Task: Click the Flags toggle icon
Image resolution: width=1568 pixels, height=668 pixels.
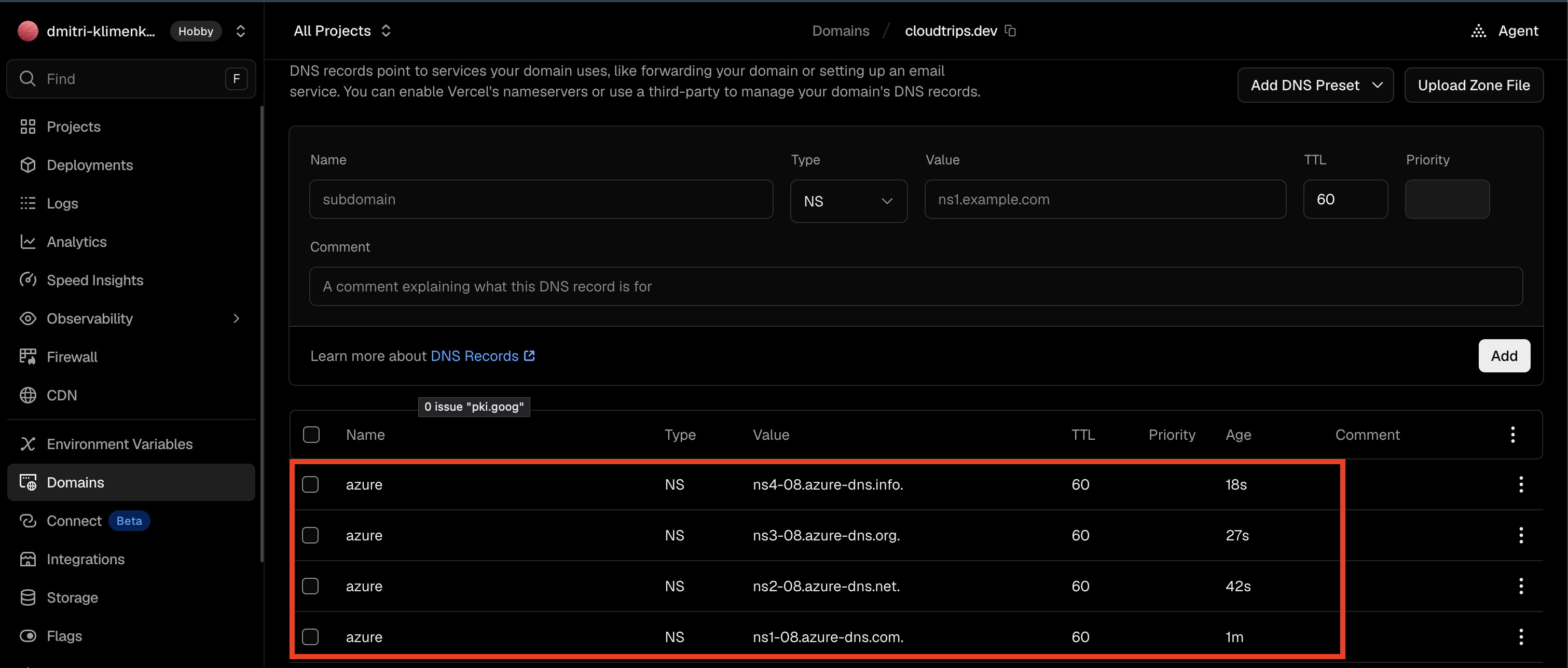Action: coord(27,636)
